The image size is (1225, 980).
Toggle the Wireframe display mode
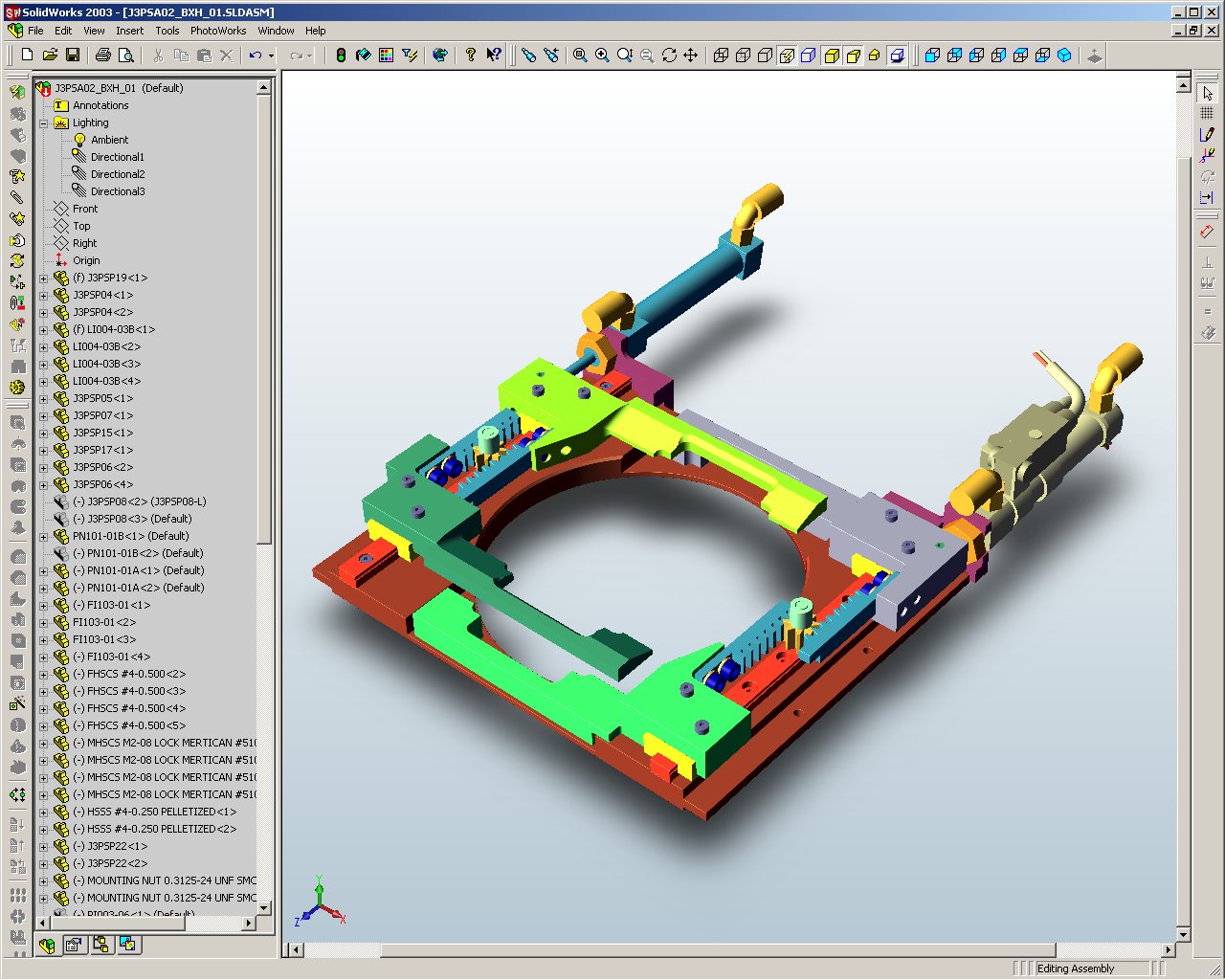click(722, 56)
